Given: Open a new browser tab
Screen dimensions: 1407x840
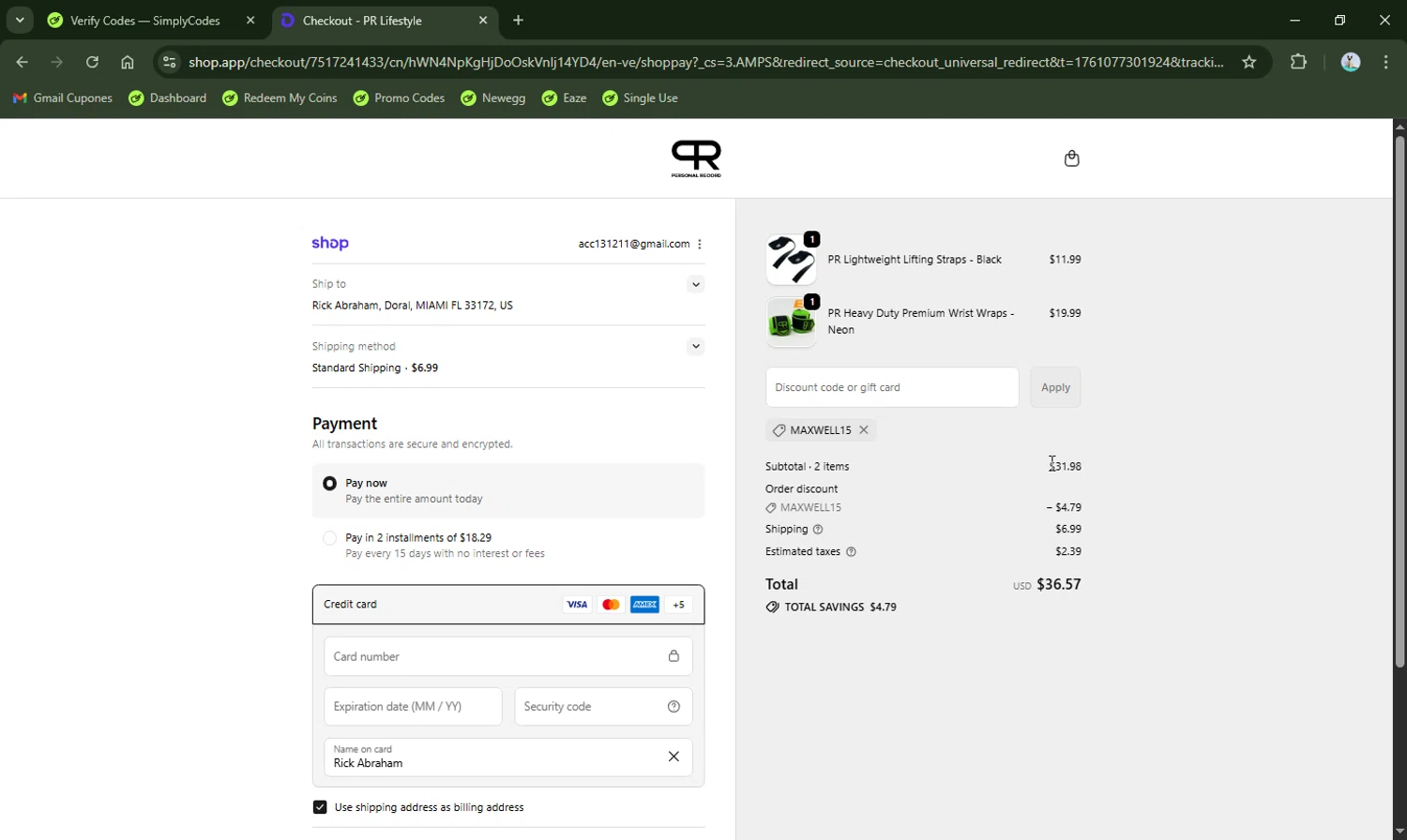Looking at the screenshot, I should coord(518,20).
